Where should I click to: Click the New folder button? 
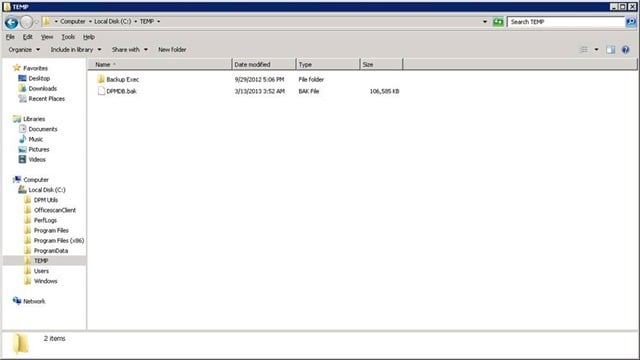172,50
